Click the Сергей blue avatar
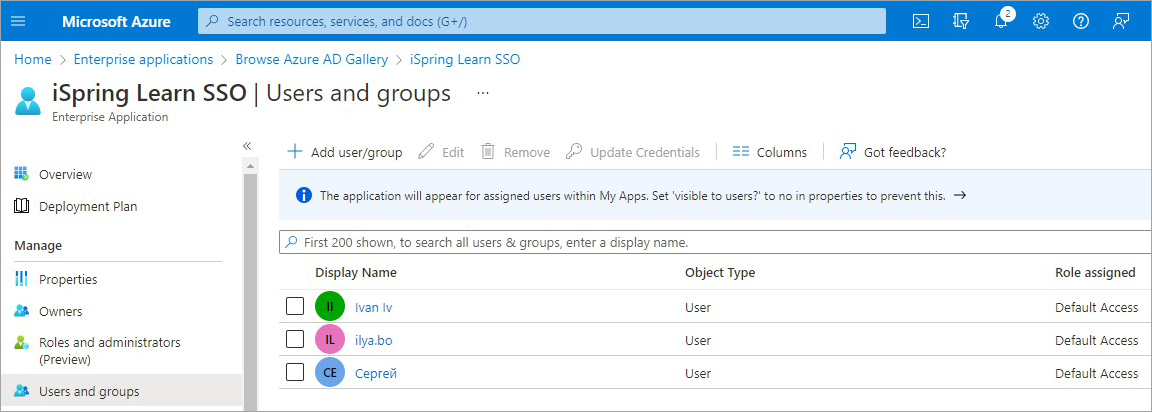This screenshot has width=1152, height=412. pyautogui.click(x=330, y=372)
